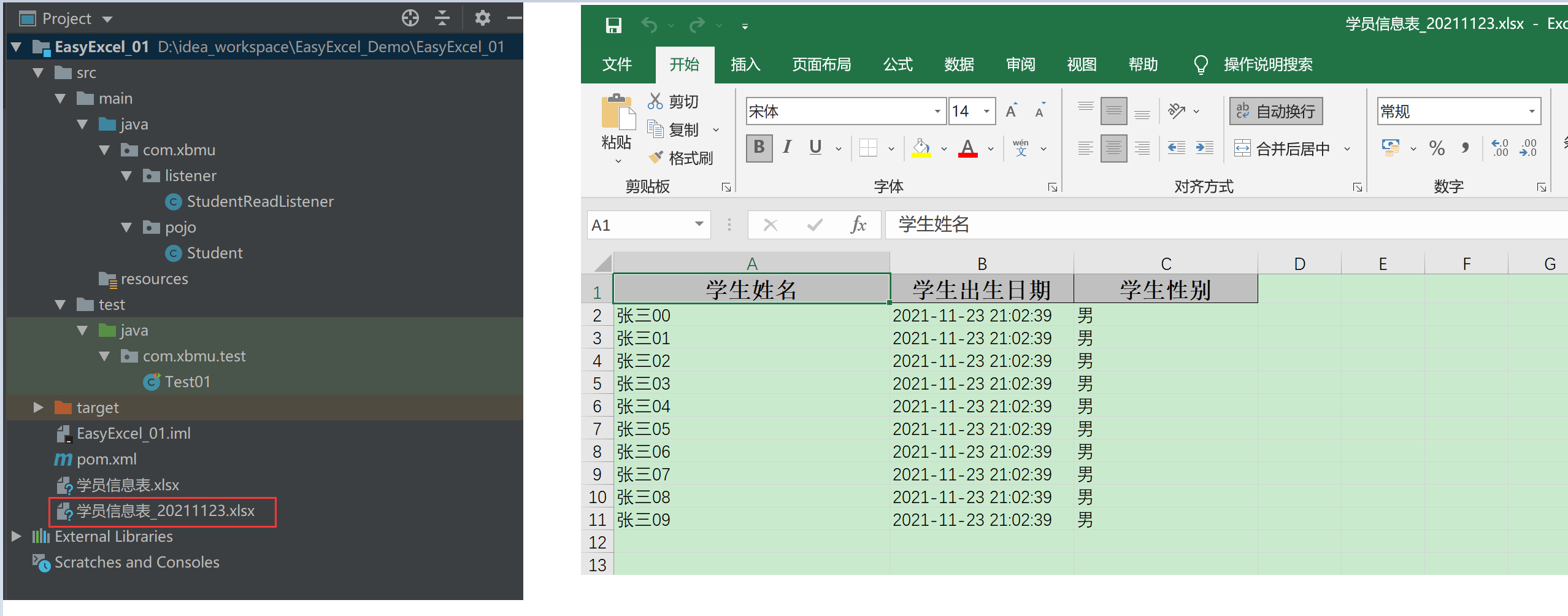Open the red font color swatch

click(x=967, y=148)
